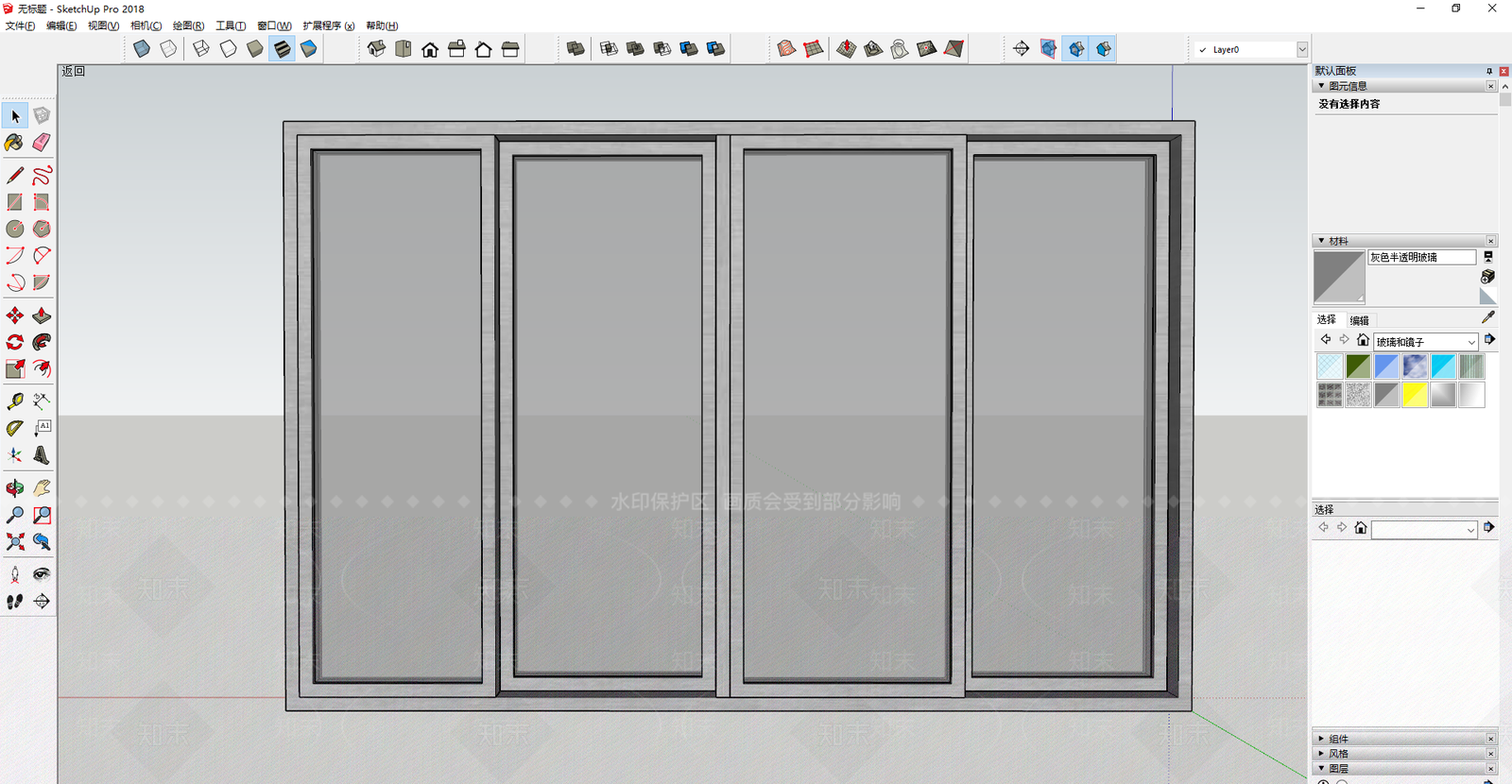This screenshot has height=784, width=1512.
Task: Choose the pink Eraser tool
Action: pos(42,143)
